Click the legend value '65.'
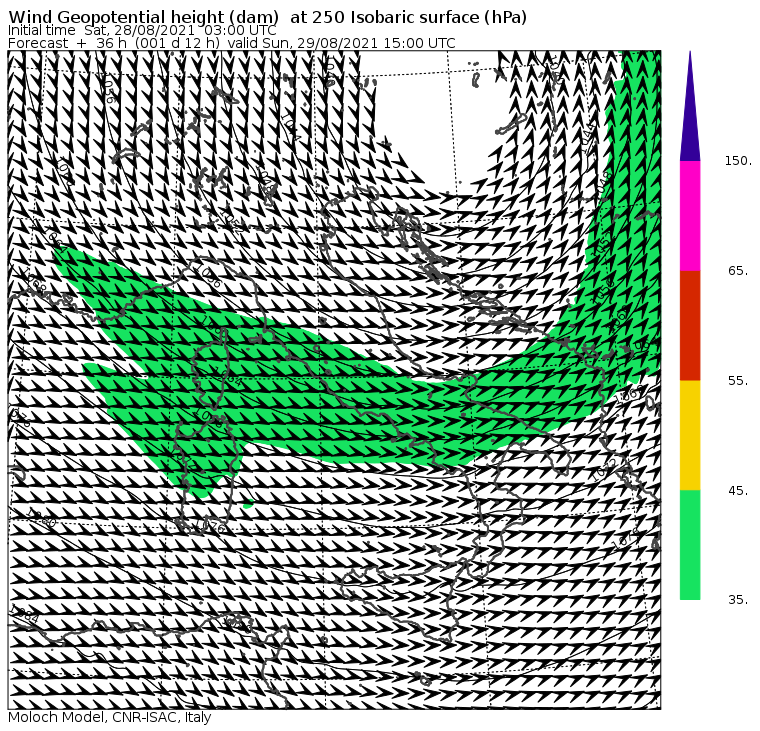 pyautogui.click(x=738, y=270)
